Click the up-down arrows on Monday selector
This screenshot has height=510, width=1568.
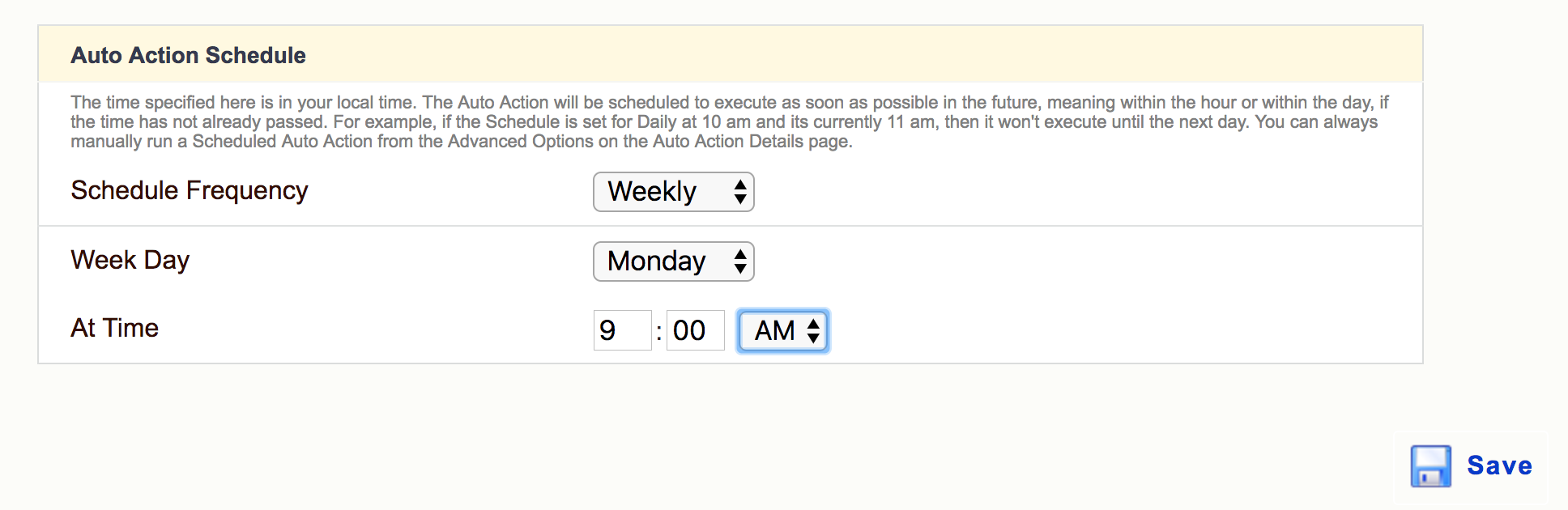point(740,261)
